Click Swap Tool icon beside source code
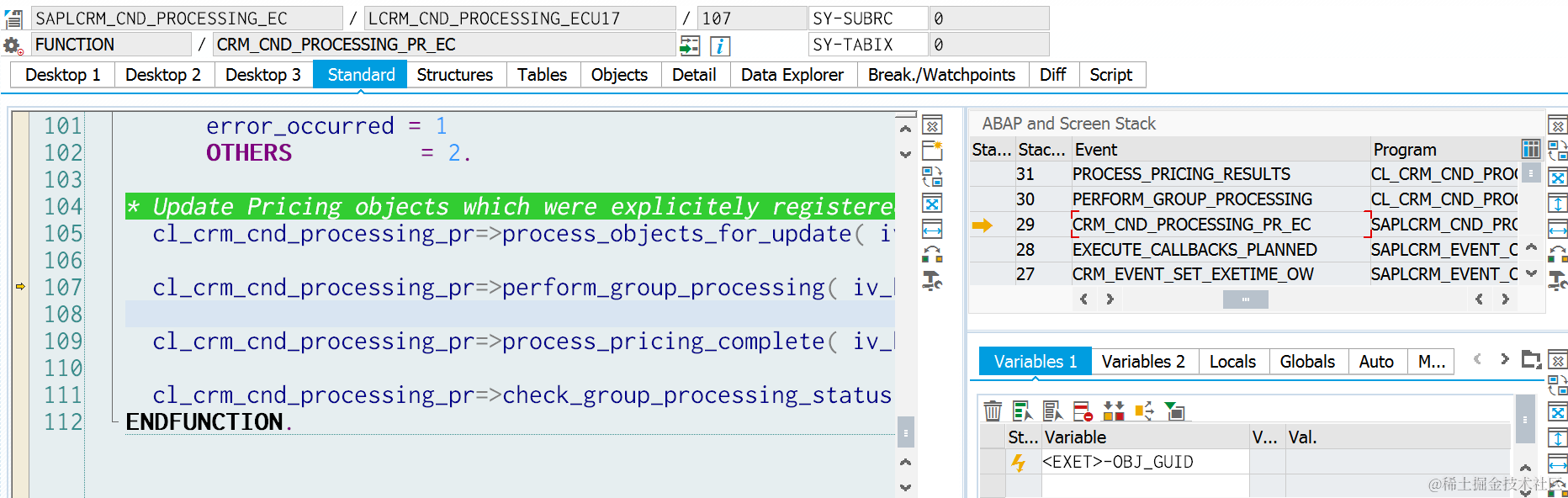This screenshot has height=498, width=1568. click(x=932, y=254)
